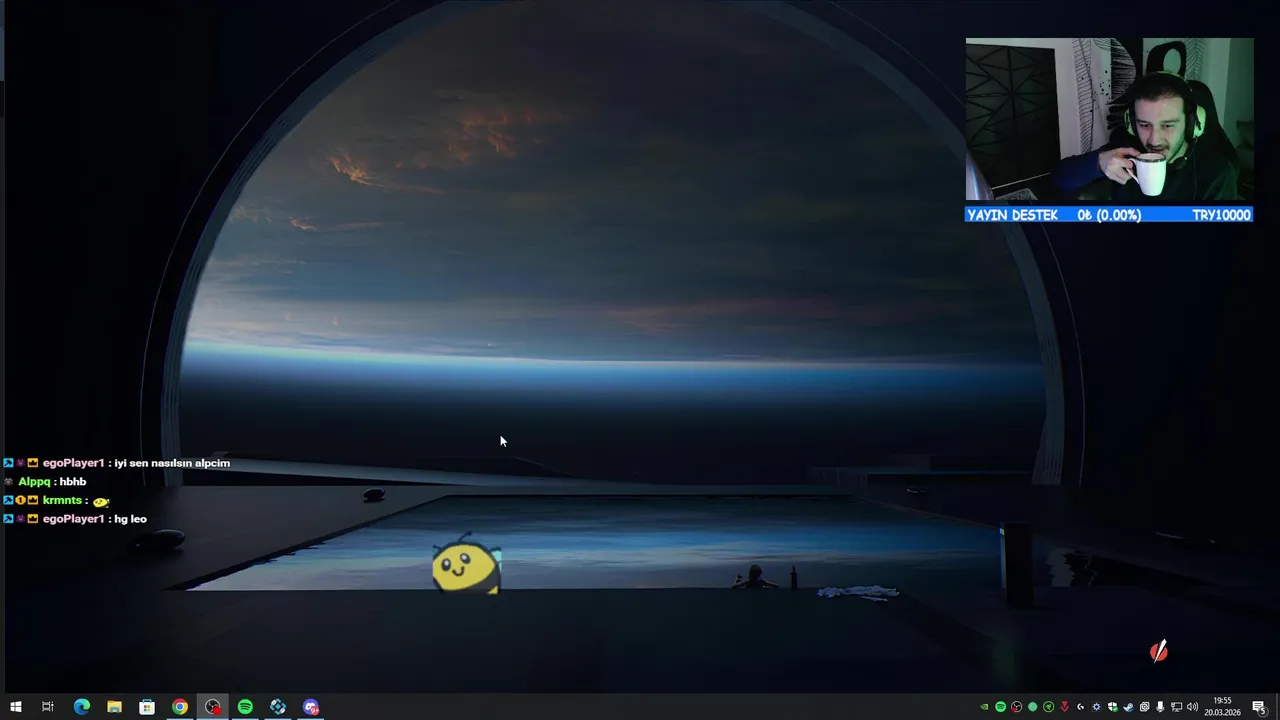Viewport: 1280px width, 720px height.
Task: Open the purple app with 9+ badge
Action: (x=311, y=707)
